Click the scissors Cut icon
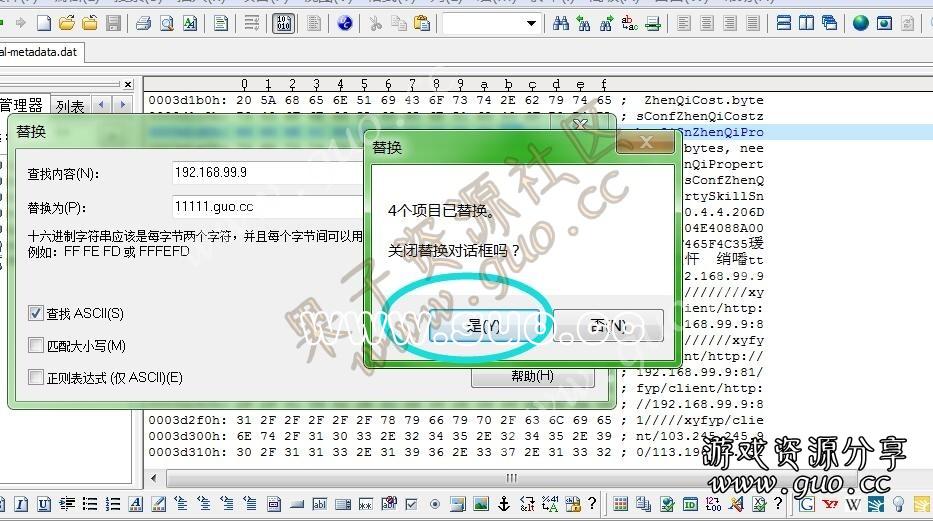 (375, 22)
